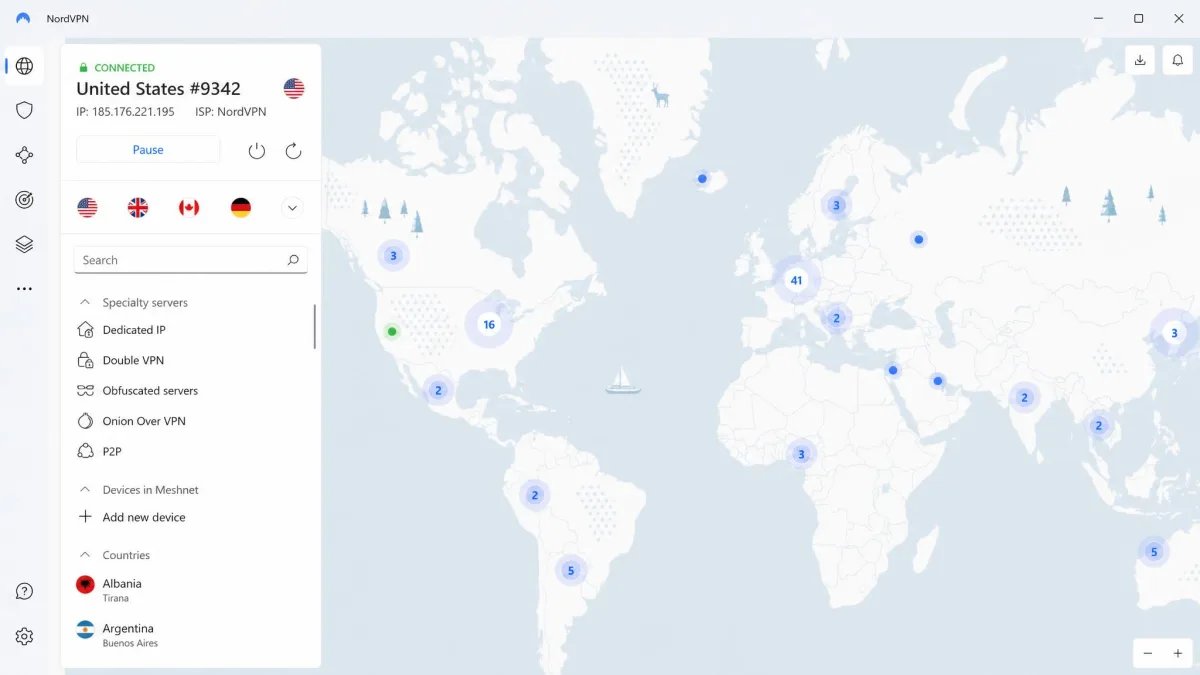This screenshot has height=675, width=1200.
Task: Open the stacked layers icon in sidebar
Action: tap(24, 244)
